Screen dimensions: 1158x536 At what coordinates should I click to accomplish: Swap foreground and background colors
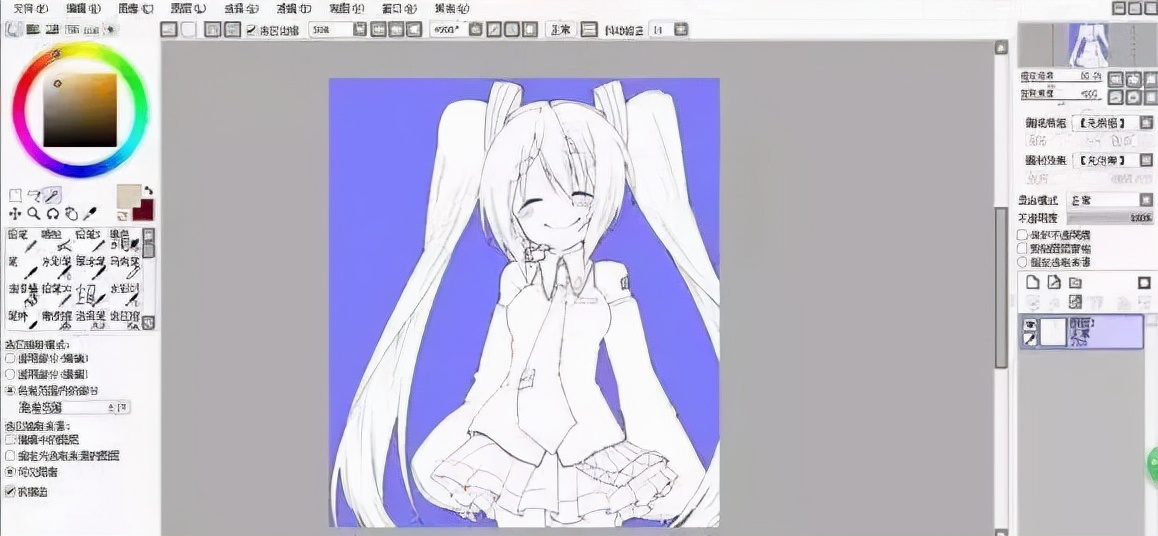click(x=148, y=190)
